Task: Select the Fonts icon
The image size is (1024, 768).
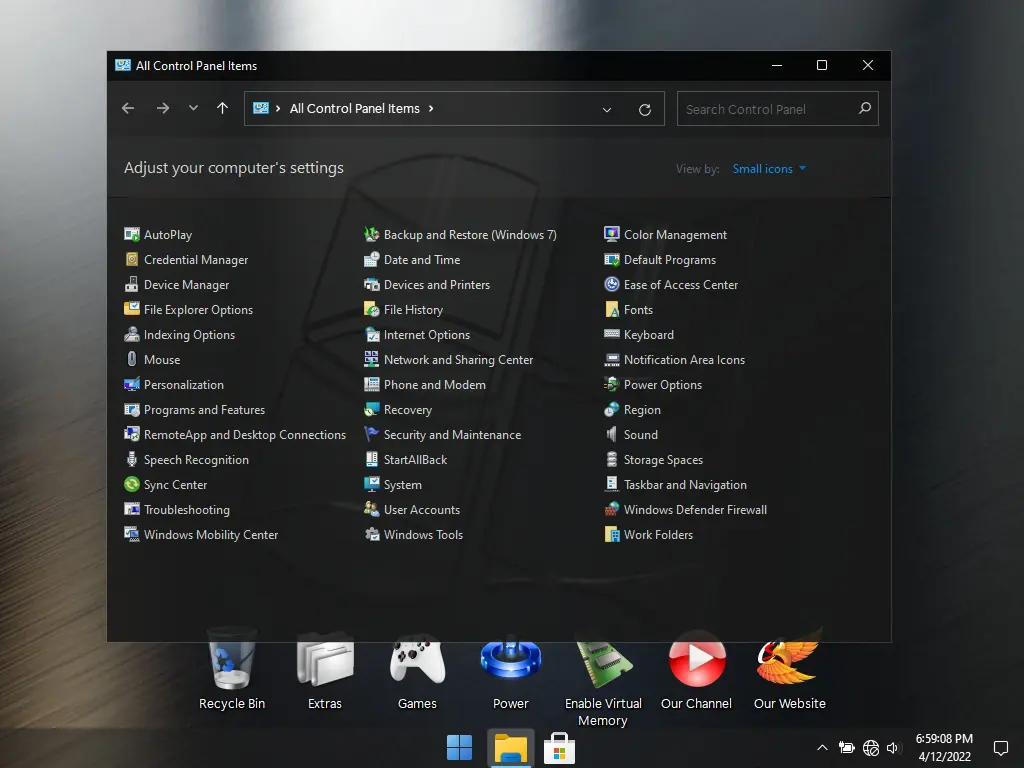Action: [x=612, y=310]
